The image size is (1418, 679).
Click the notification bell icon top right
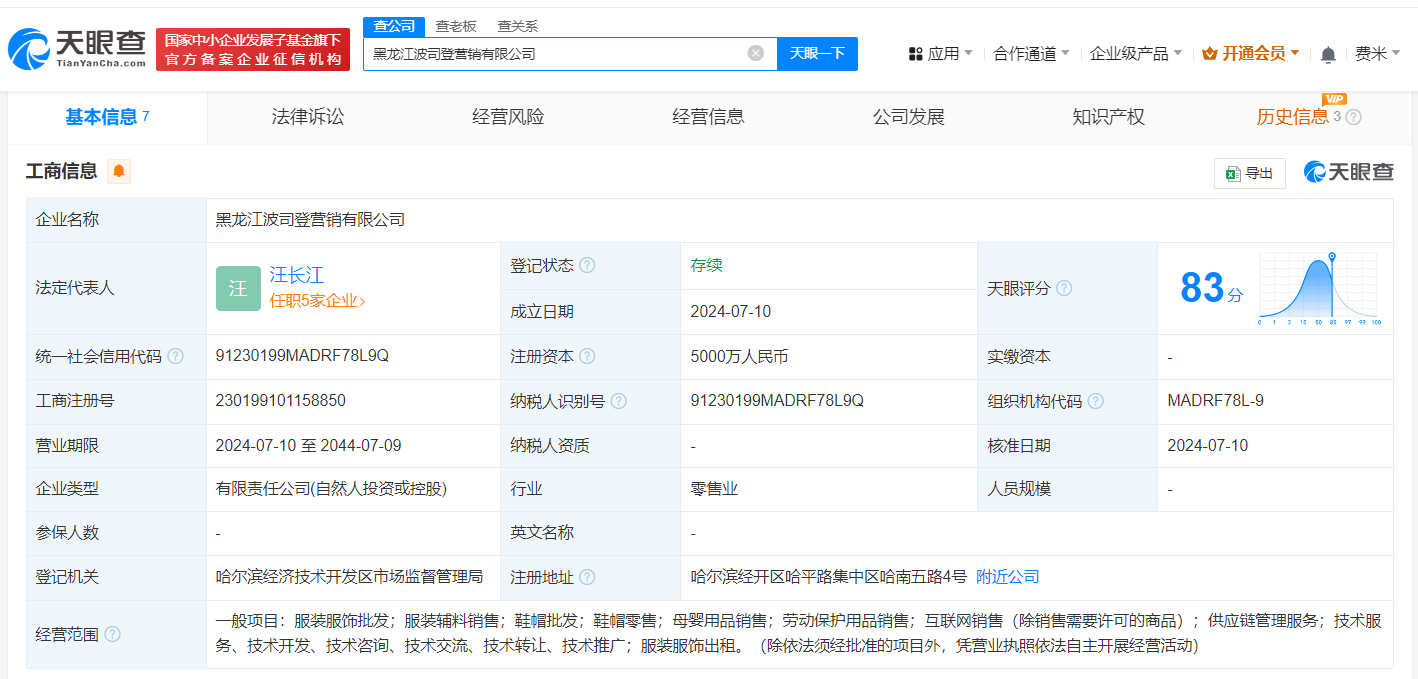[1327, 53]
